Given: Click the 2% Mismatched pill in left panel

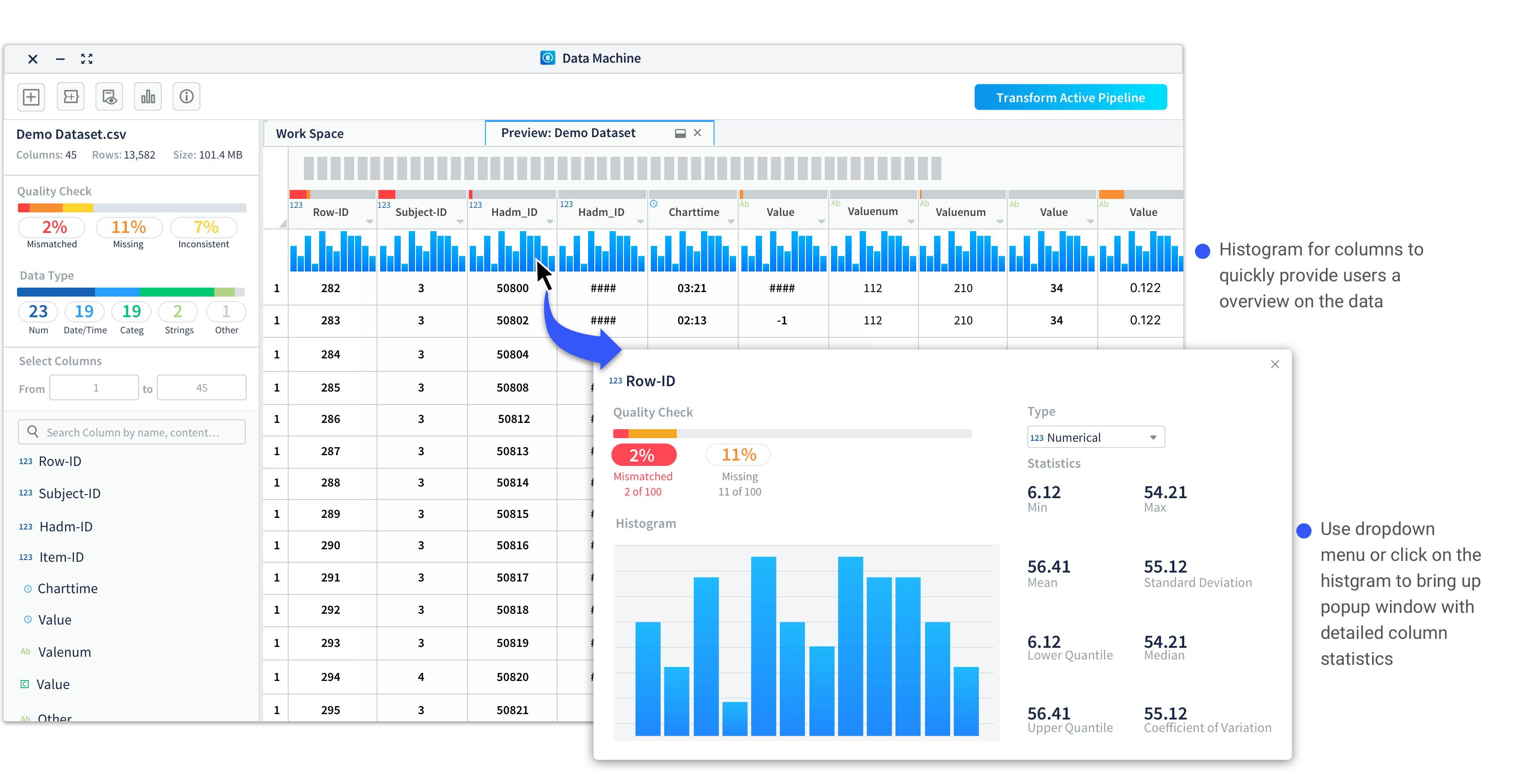Looking at the screenshot, I should tap(52, 227).
